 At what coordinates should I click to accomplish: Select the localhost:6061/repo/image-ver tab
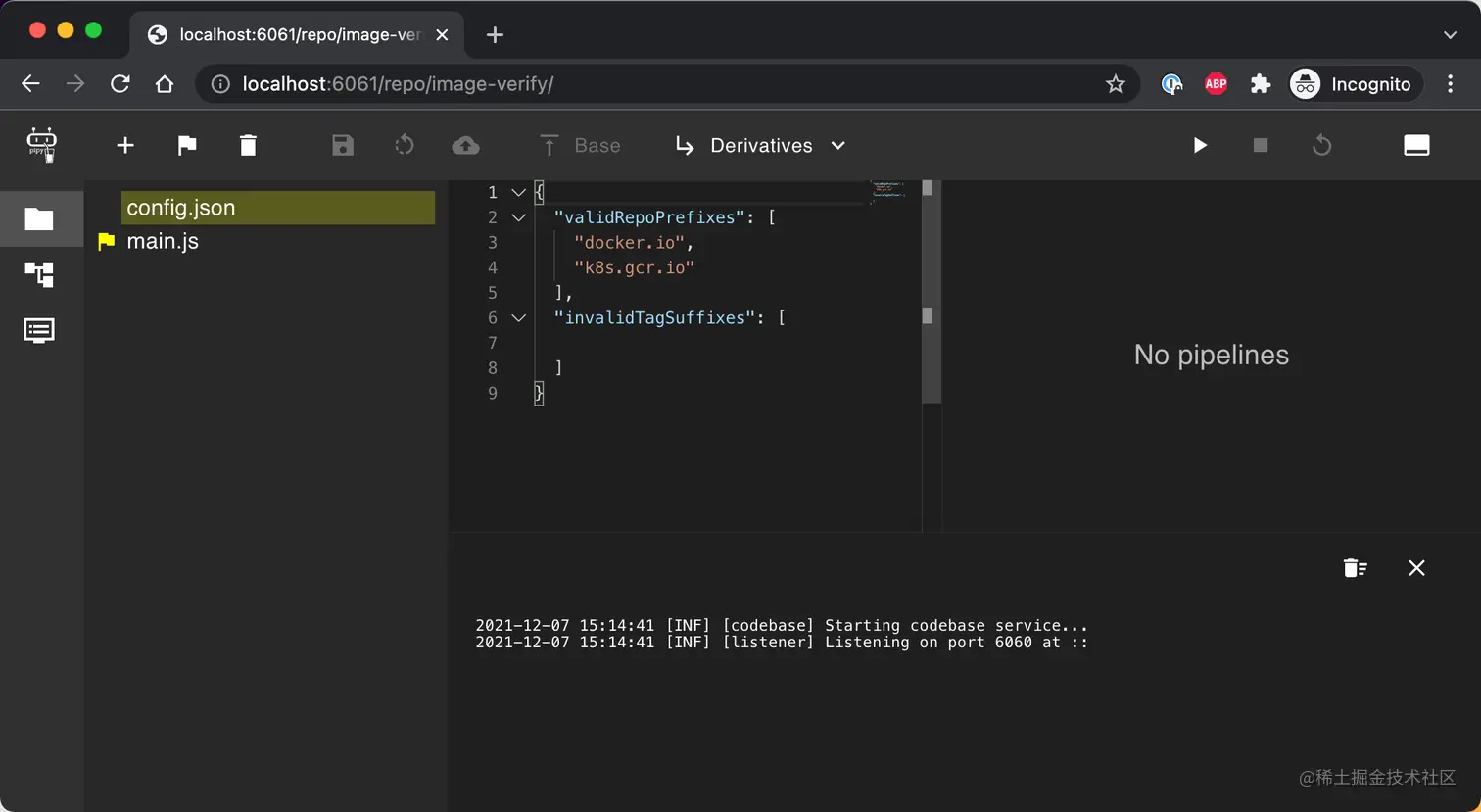pos(297,35)
